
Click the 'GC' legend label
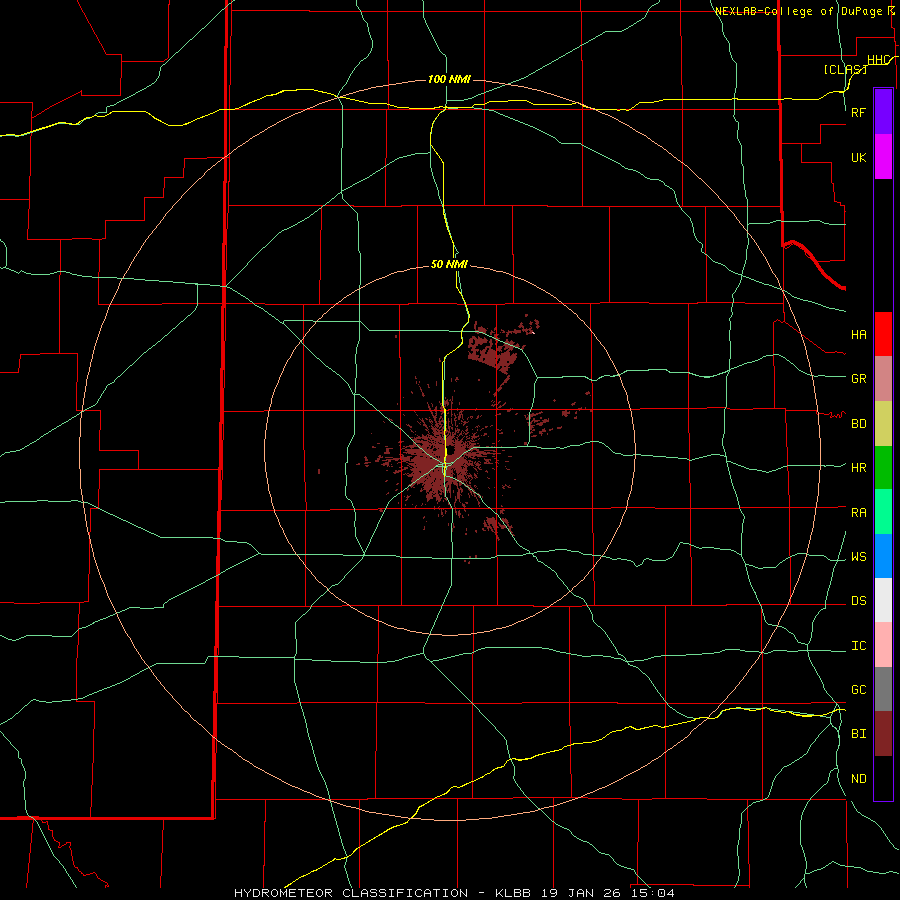(858, 689)
